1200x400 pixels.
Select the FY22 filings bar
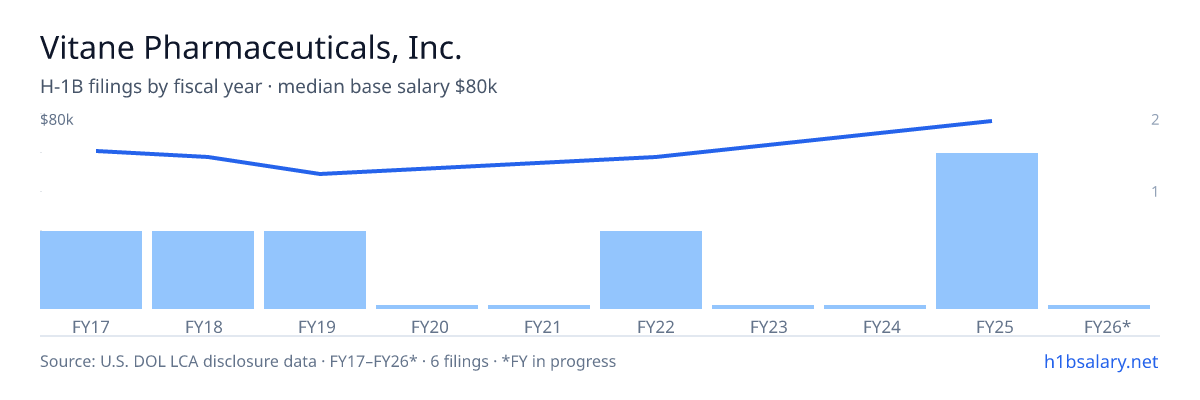[x=651, y=270]
